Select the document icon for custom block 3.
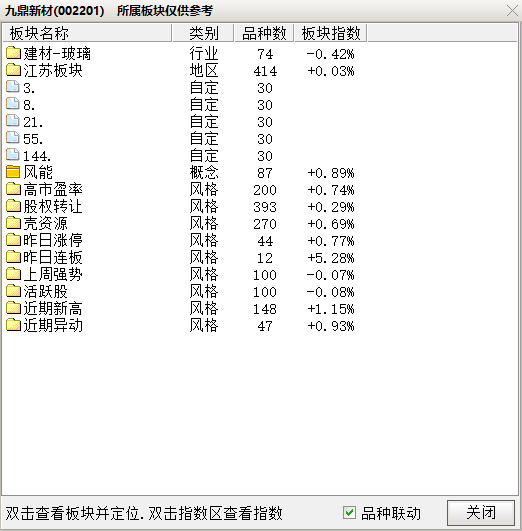 pyautogui.click(x=13, y=87)
